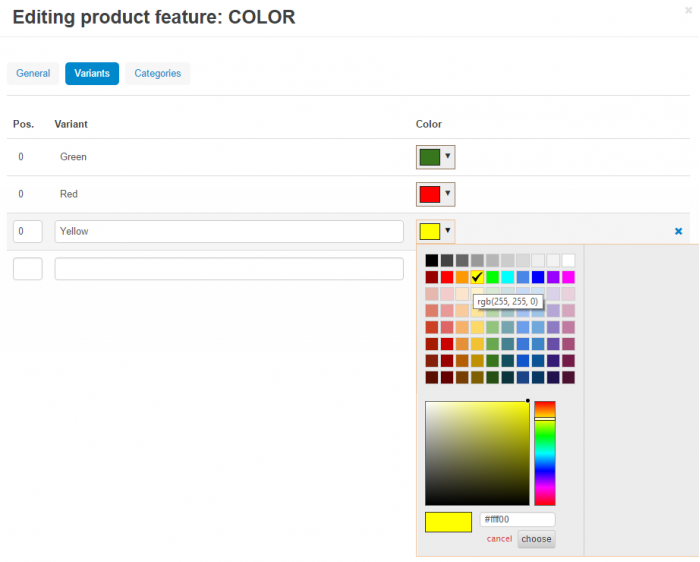The image size is (700, 562).
Task: Delete the Yellow variant row
Action: pos(678,231)
